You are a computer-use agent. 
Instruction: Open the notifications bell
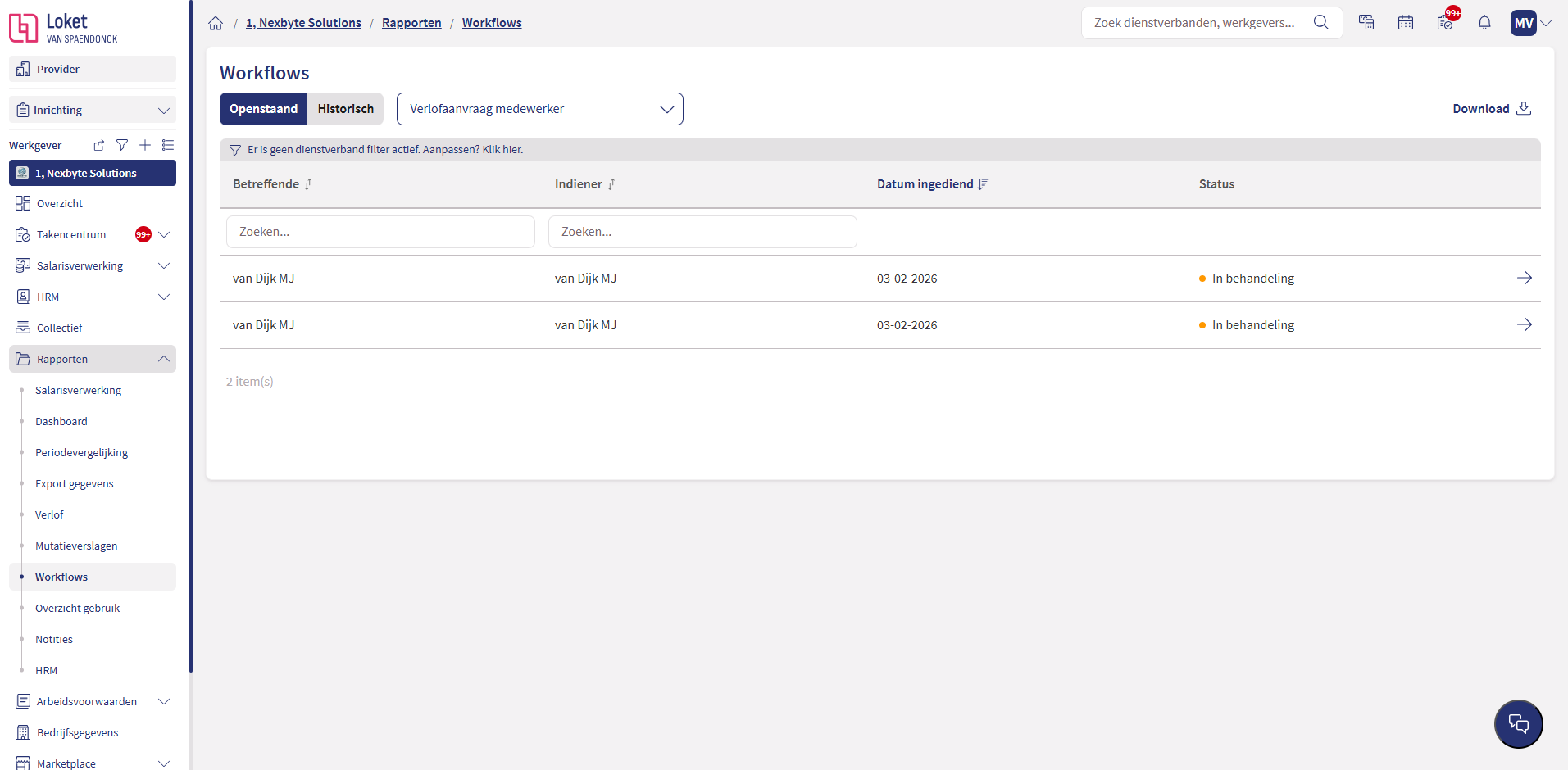click(1484, 23)
